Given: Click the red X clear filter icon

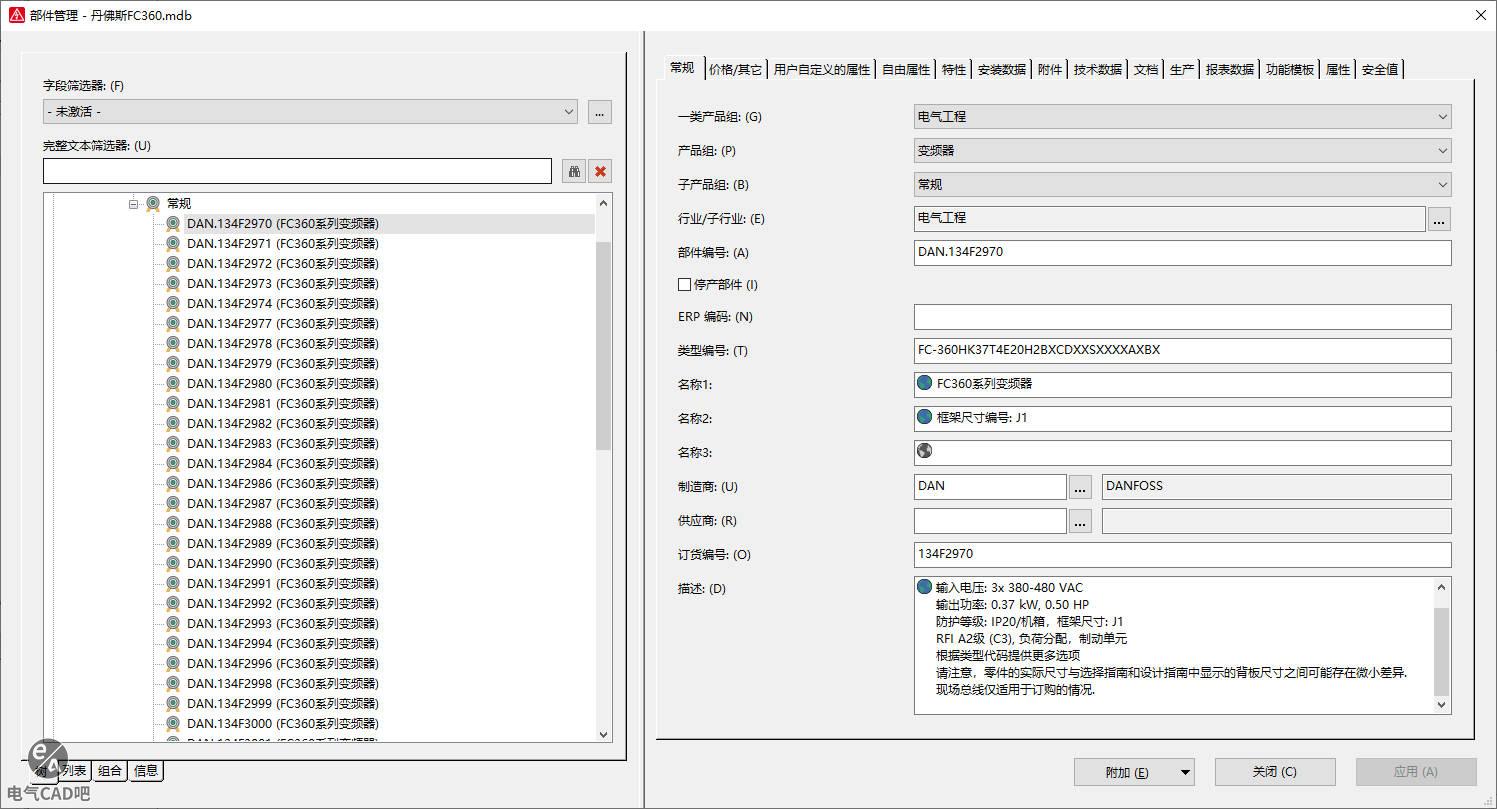Looking at the screenshot, I should point(600,171).
